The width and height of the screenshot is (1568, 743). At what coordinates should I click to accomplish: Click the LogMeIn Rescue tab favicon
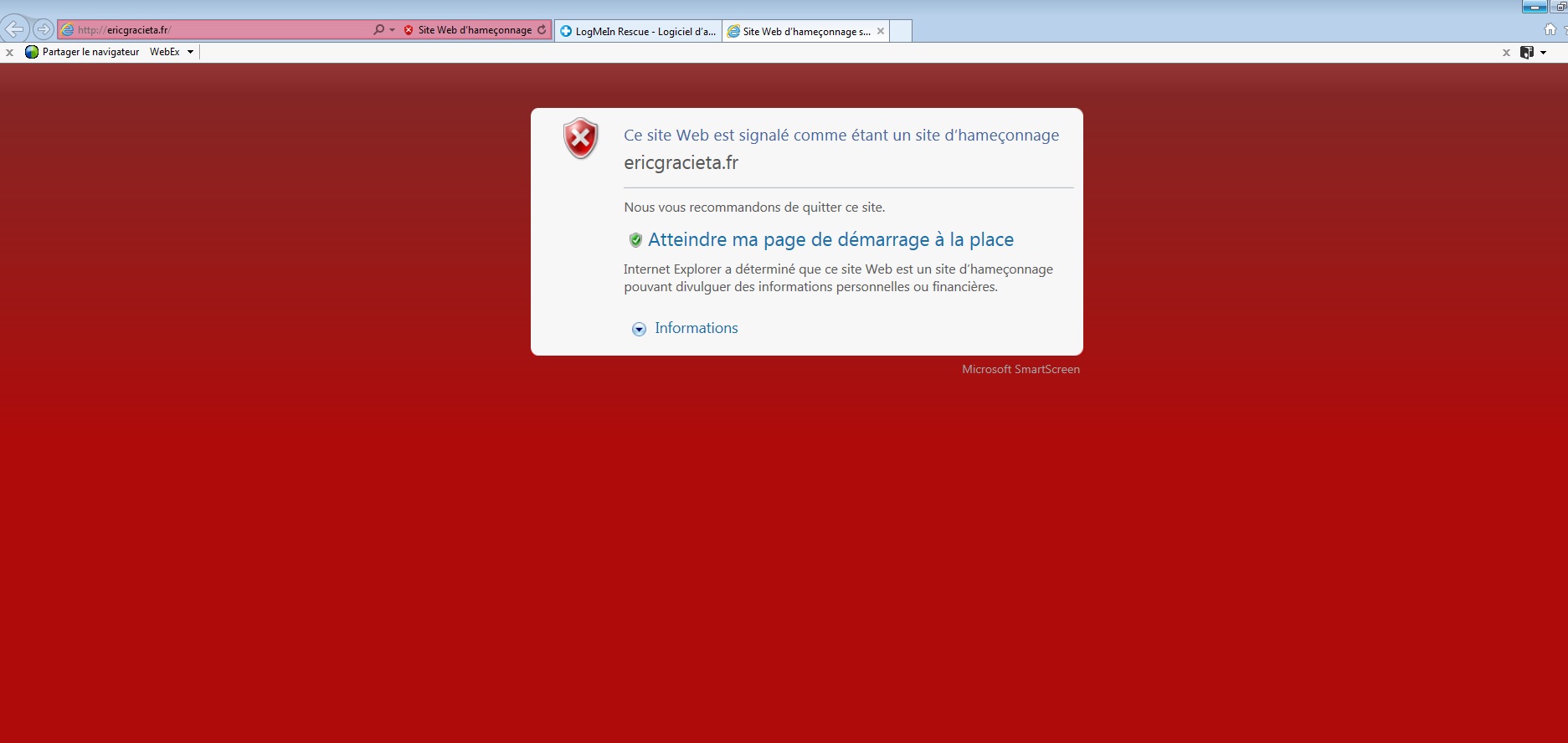pos(566,32)
